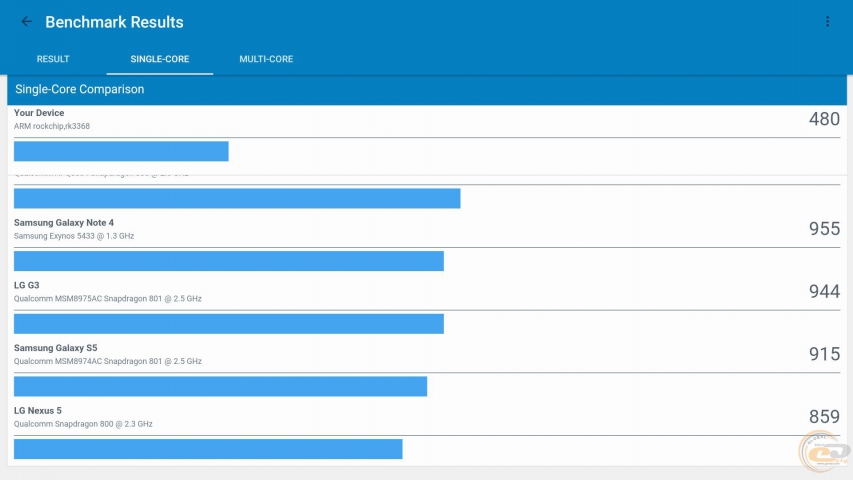Click the blue bar under LG G3

tap(228, 324)
